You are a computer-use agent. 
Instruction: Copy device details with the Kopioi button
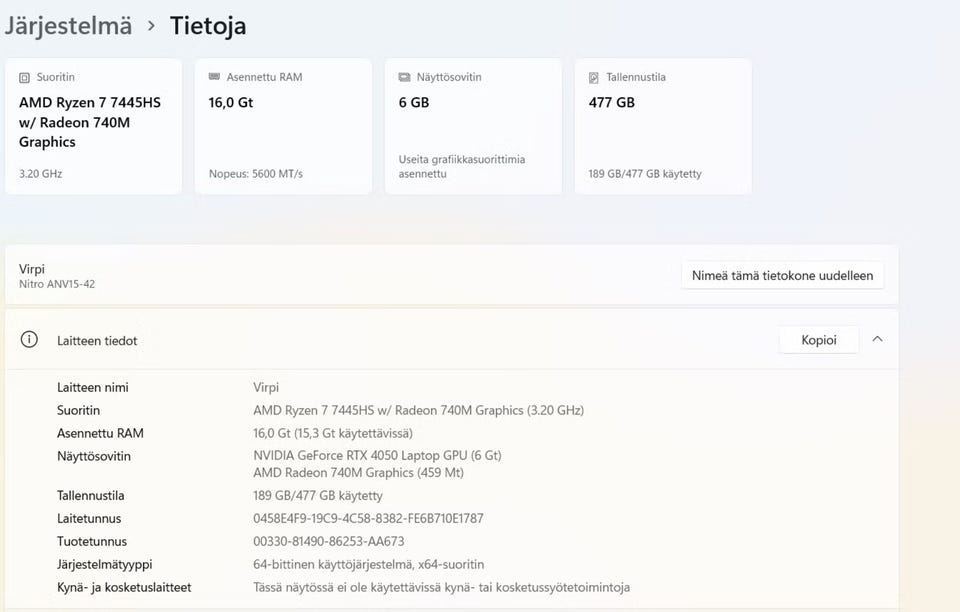819,340
